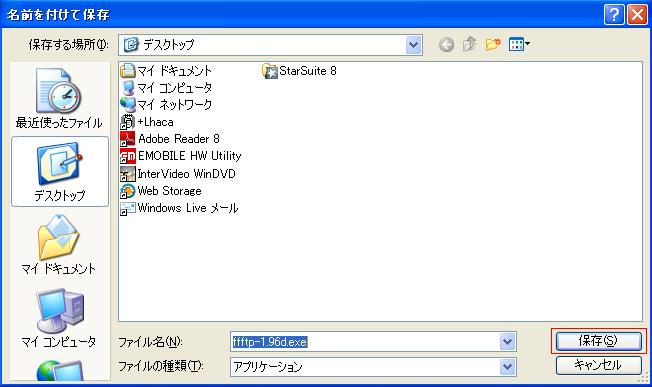This screenshot has height=387, width=652.
Task: Expand the ファイル名 dropdown arrow
Action: coord(507,342)
